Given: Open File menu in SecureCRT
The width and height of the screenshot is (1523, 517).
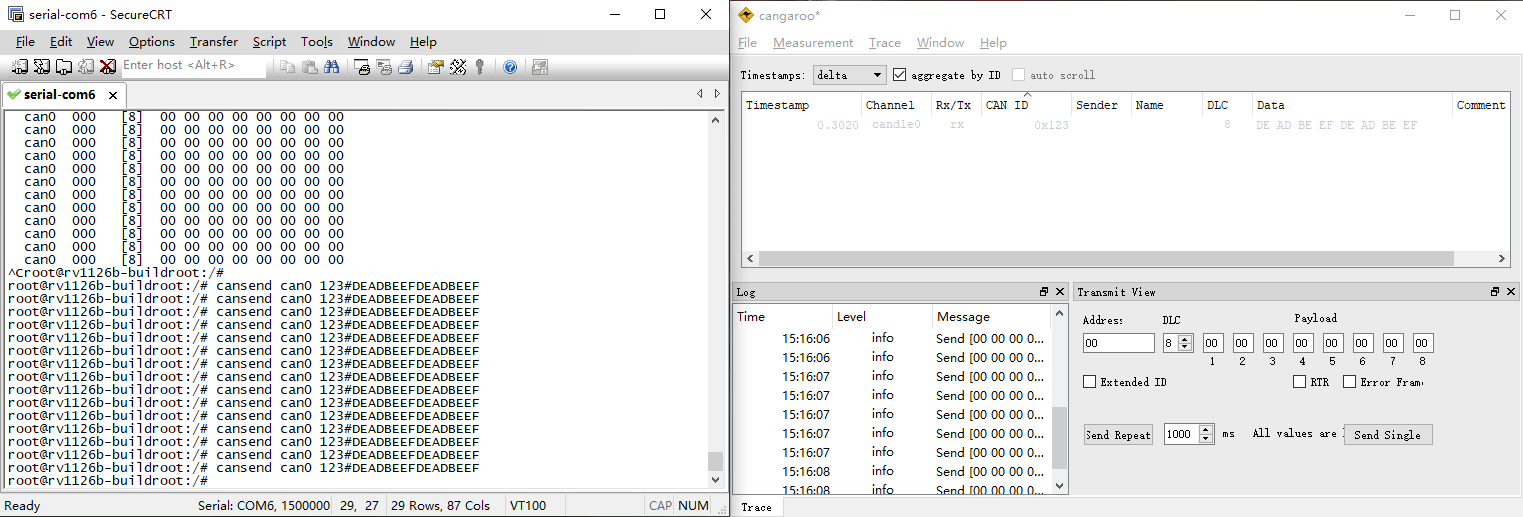Looking at the screenshot, I should pyautogui.click(x=25, y=42).
